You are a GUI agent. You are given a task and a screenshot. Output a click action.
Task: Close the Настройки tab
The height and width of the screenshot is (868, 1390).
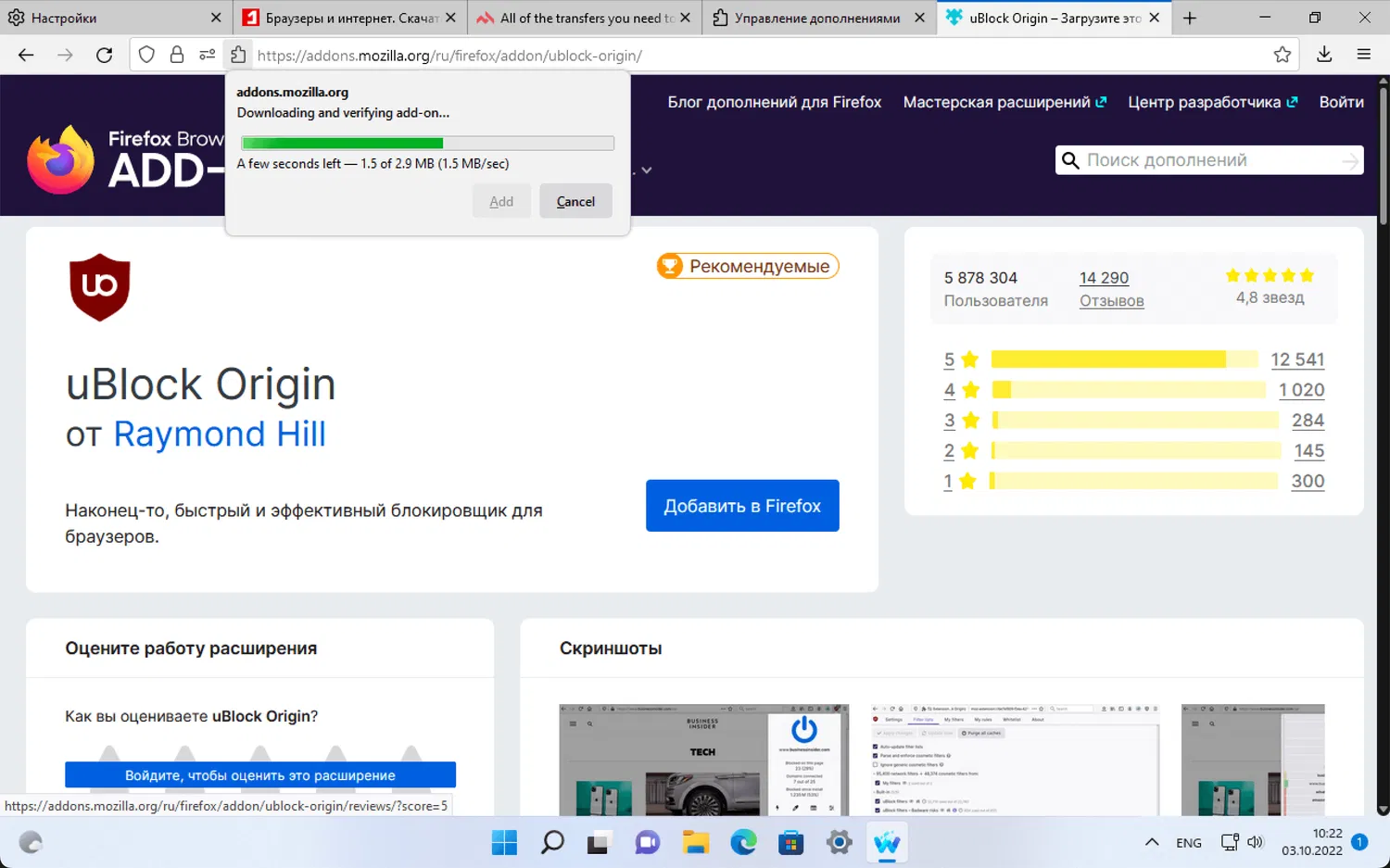click(216, 18)
